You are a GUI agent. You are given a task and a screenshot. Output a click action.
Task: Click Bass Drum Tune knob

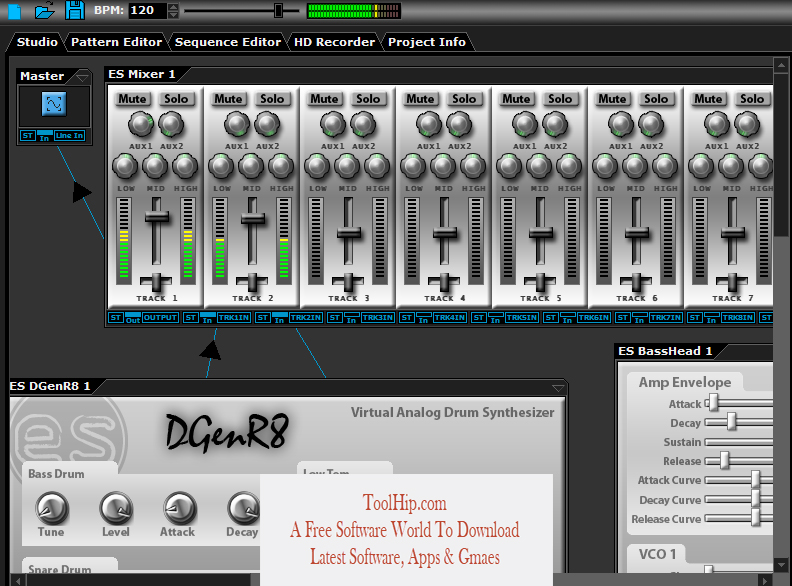(52, 508)
